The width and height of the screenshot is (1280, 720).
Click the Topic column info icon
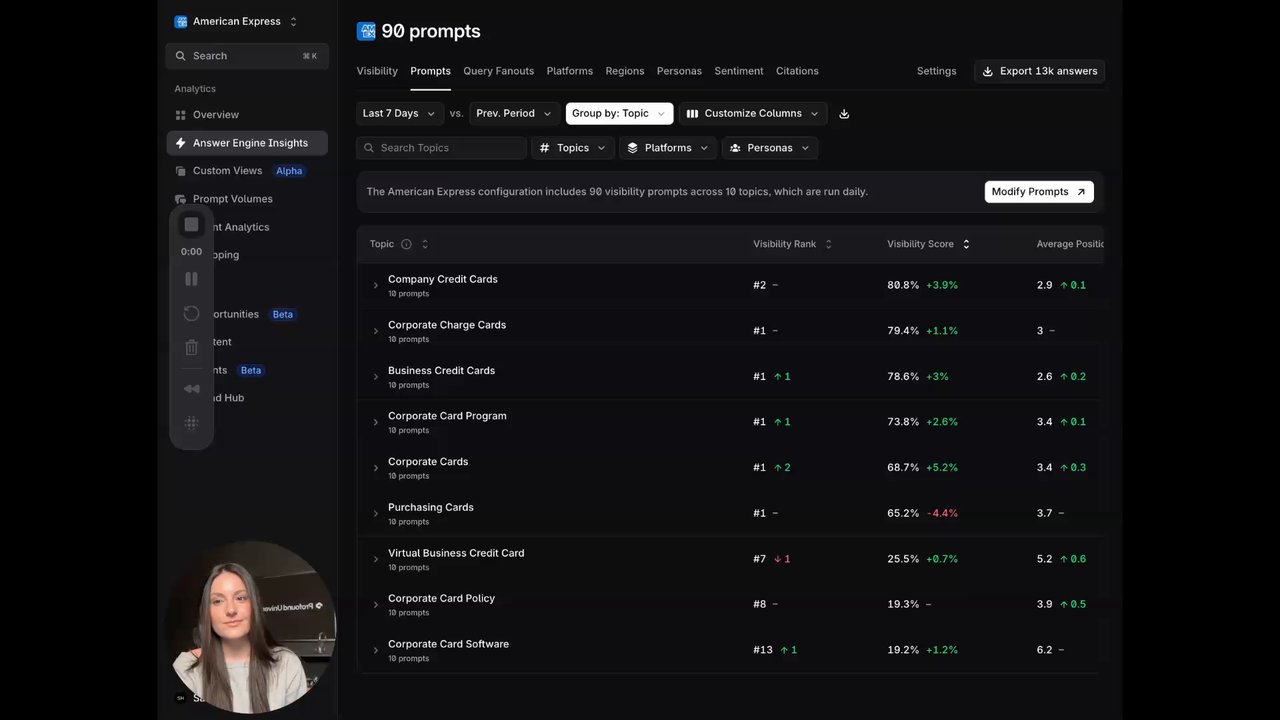coord(406,244)
